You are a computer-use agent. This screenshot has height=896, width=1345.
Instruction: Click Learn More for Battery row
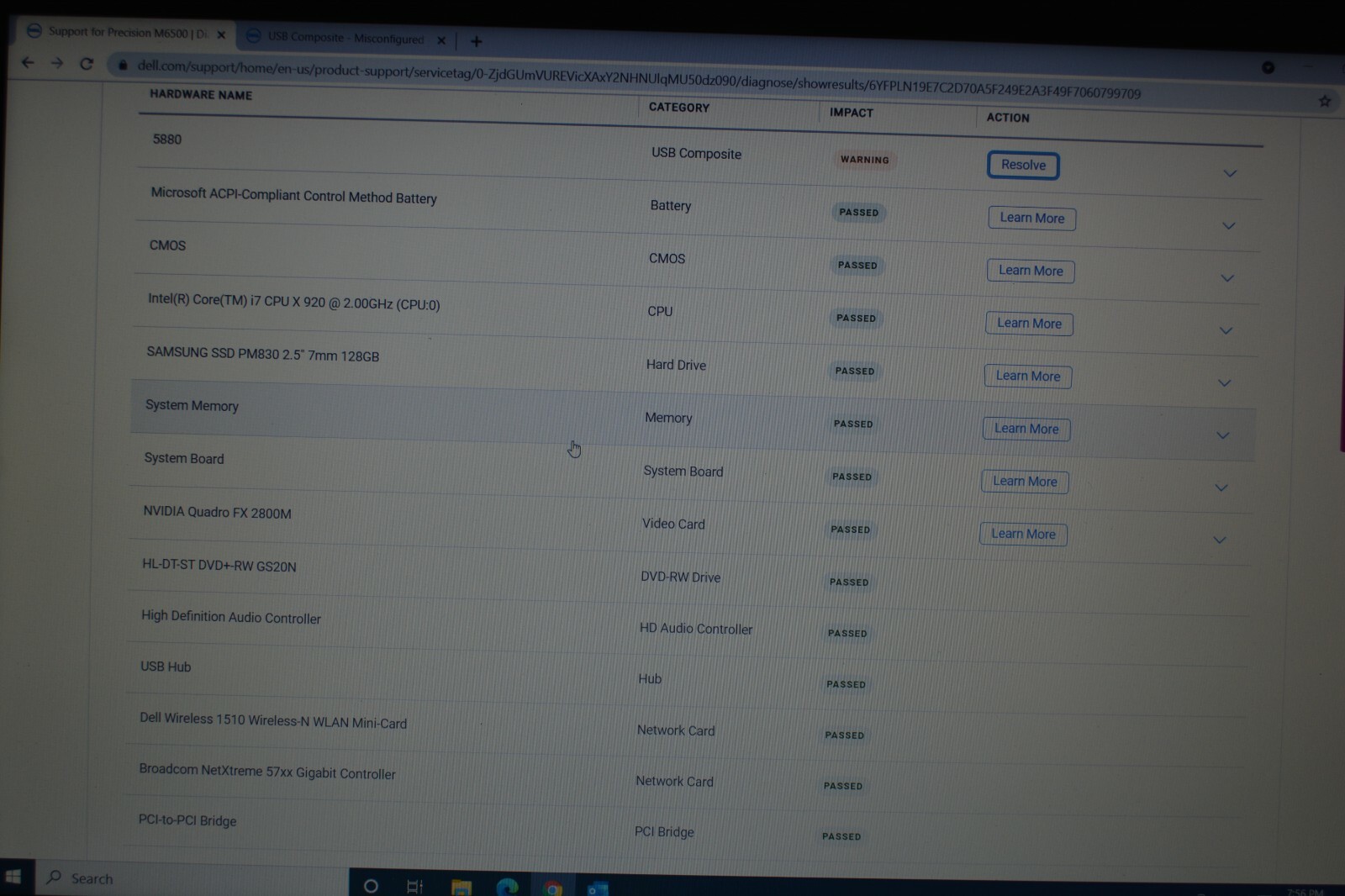(x=1032, y=219)
